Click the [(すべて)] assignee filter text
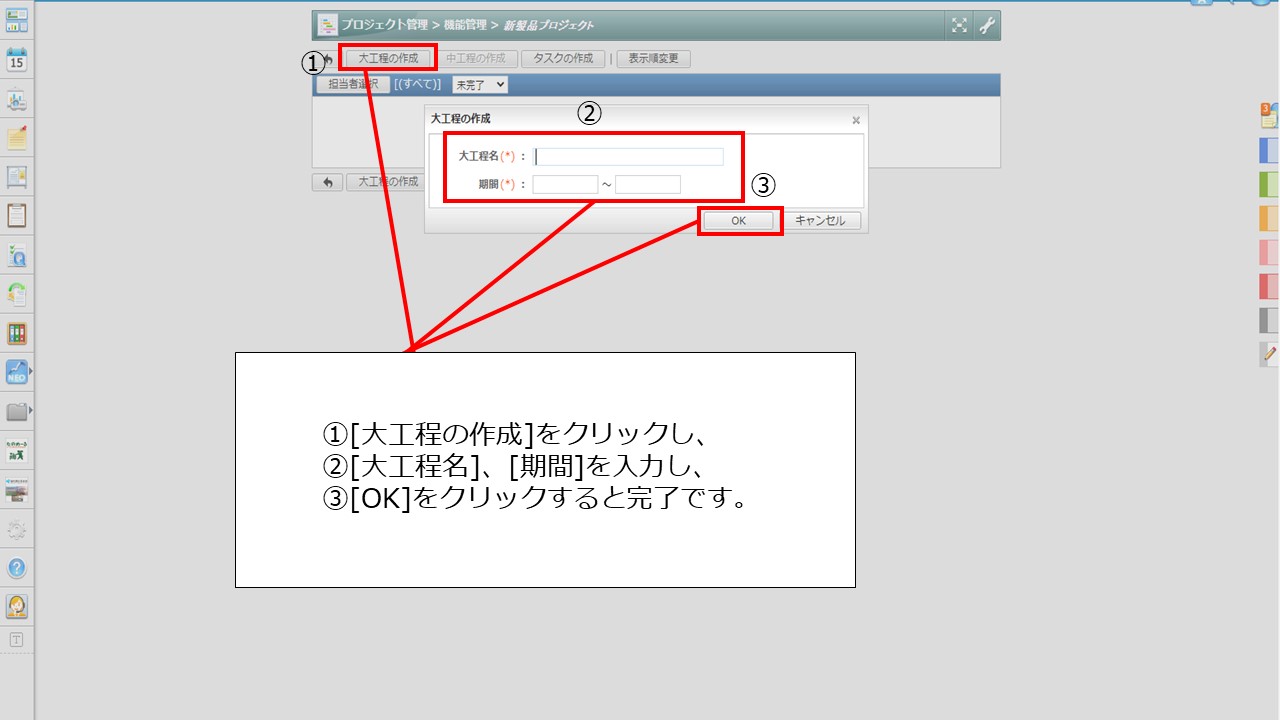Image resolution: width=1280 pixels, height=720 pixels. pos(418,85)
